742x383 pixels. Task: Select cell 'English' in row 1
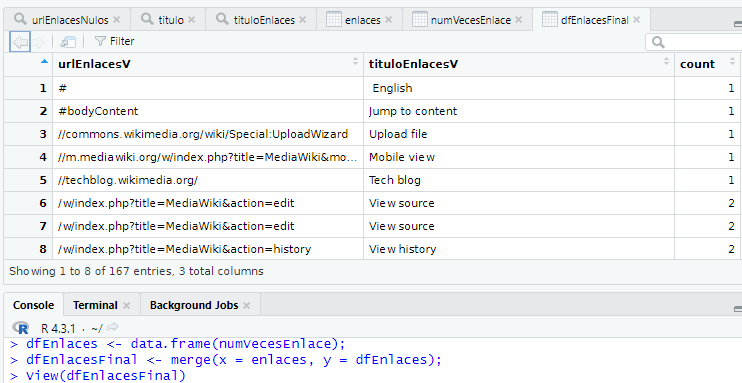[x=519, y=88]
